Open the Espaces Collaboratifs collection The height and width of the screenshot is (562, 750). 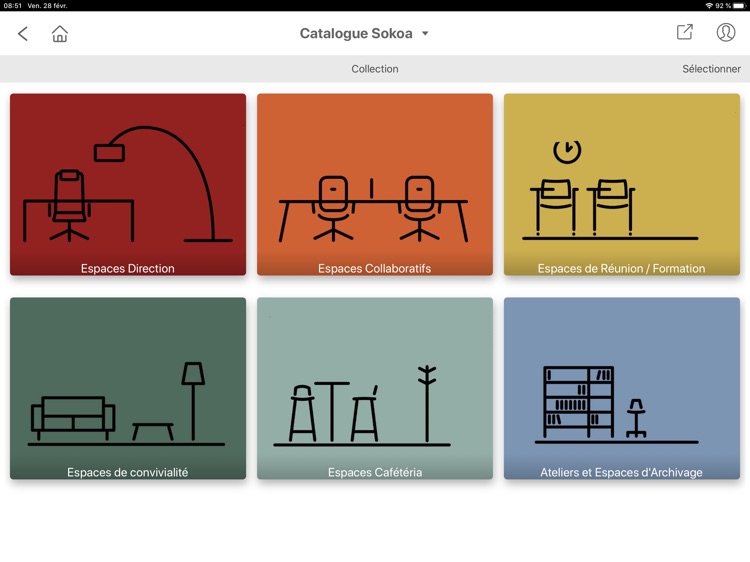click(x=375, y=184)
